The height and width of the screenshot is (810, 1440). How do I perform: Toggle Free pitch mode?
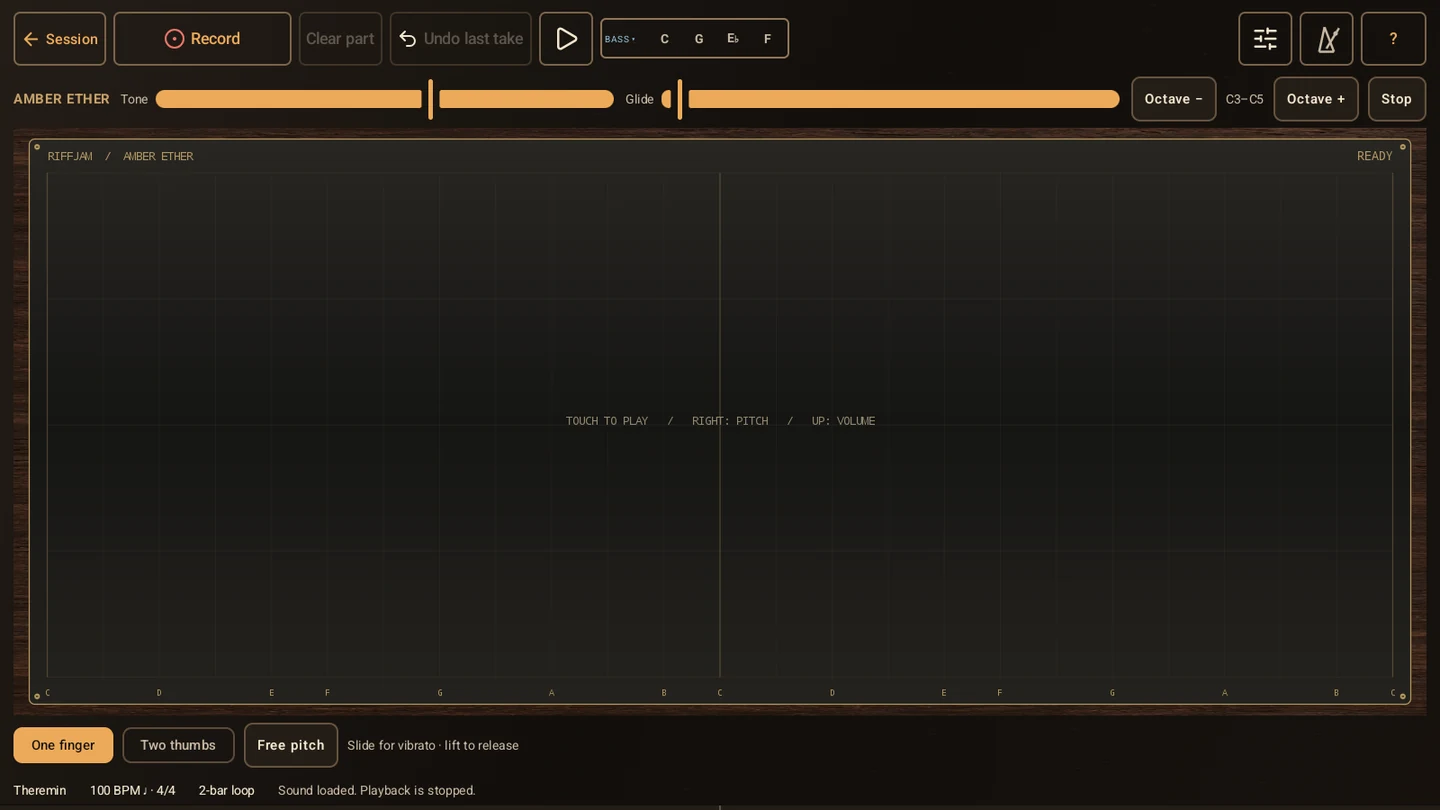tap(291, 745)
